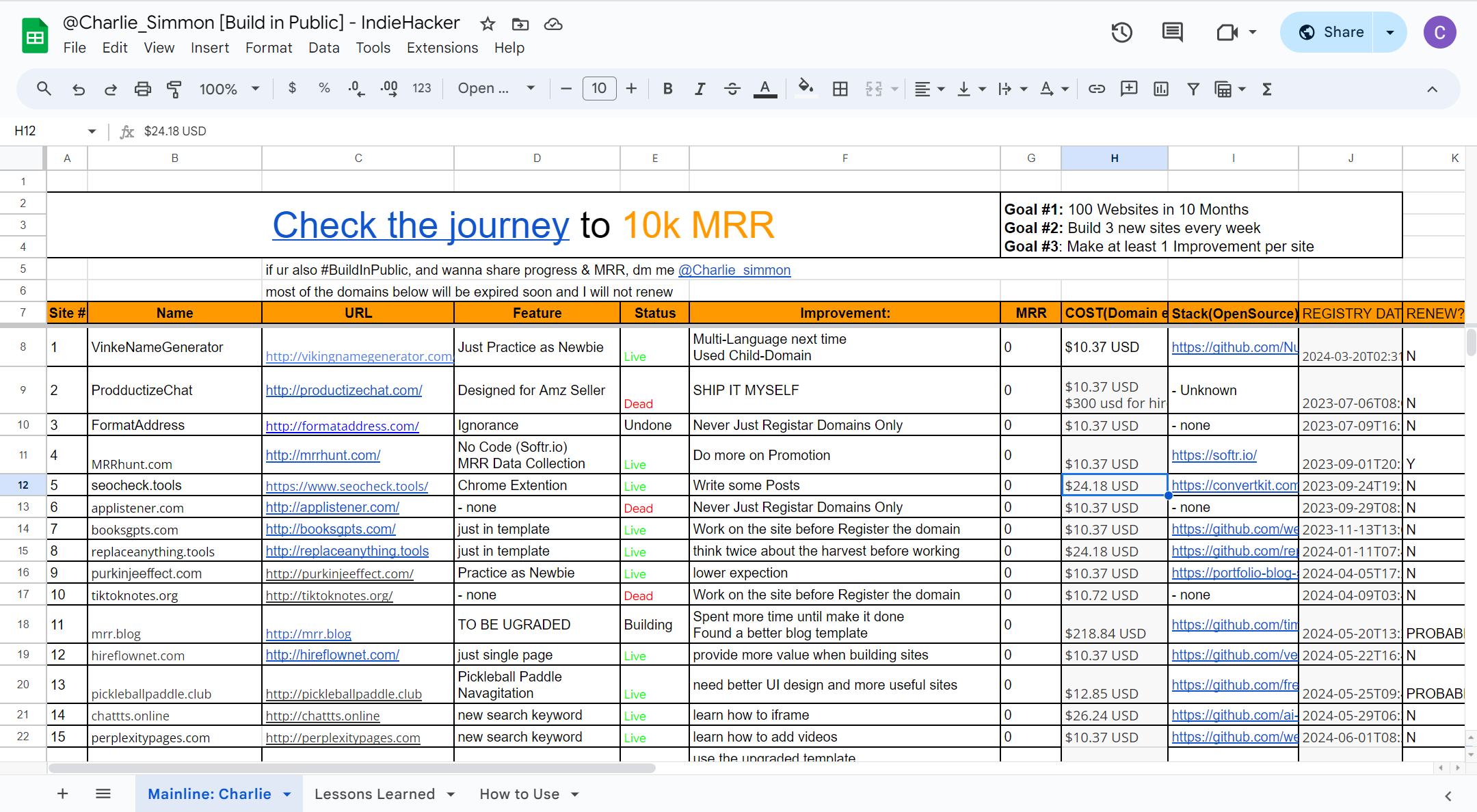Click the Redo arrow
1477x812 pixels.
[110, 89]
